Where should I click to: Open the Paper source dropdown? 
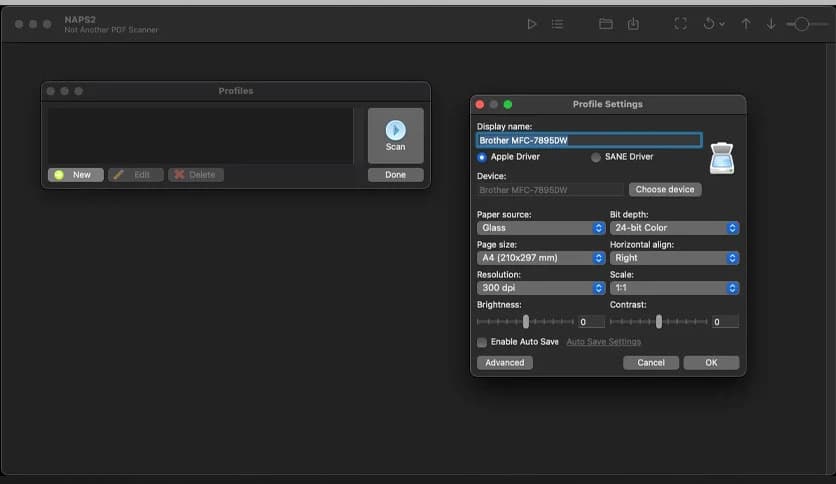(x=541, y=228)
